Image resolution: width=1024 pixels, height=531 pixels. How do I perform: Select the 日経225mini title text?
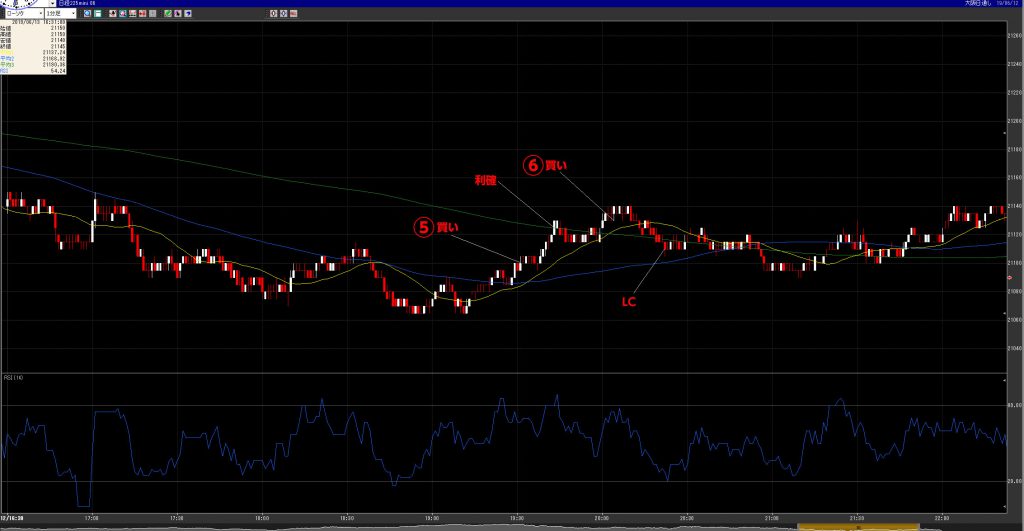tap(77, 3)
